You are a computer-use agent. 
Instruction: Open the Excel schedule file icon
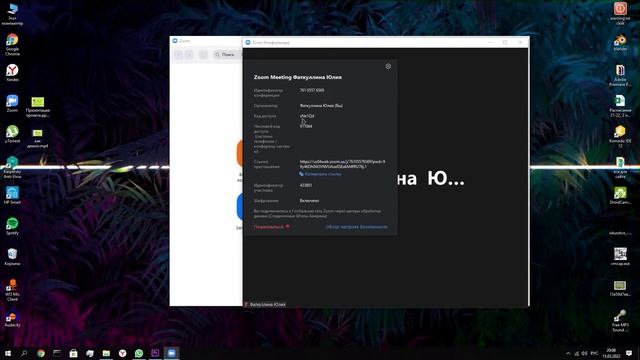tap(620, 106)
